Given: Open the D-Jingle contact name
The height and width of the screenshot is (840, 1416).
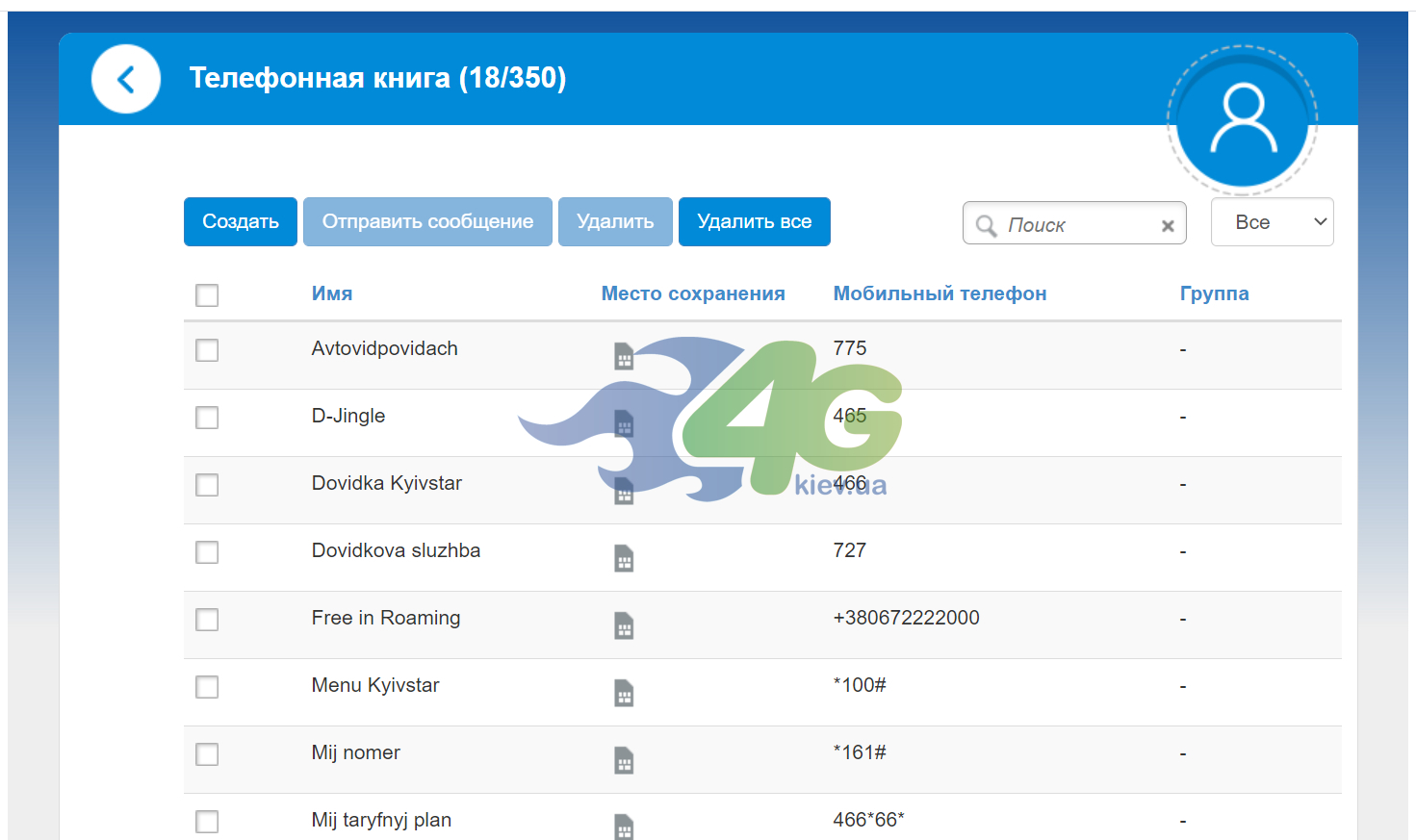Looking at the screenshot, I should [x=348, y=416].
